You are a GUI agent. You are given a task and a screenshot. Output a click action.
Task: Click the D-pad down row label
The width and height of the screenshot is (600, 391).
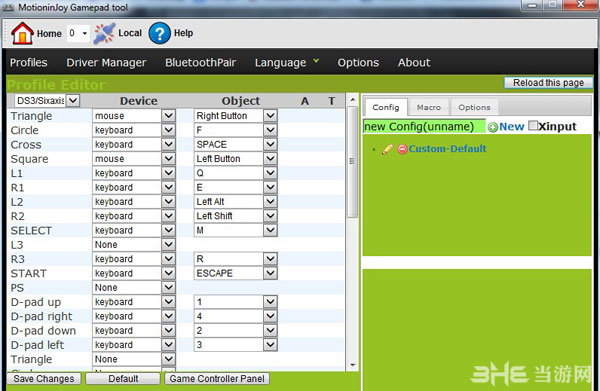click(x=43, y=331)
